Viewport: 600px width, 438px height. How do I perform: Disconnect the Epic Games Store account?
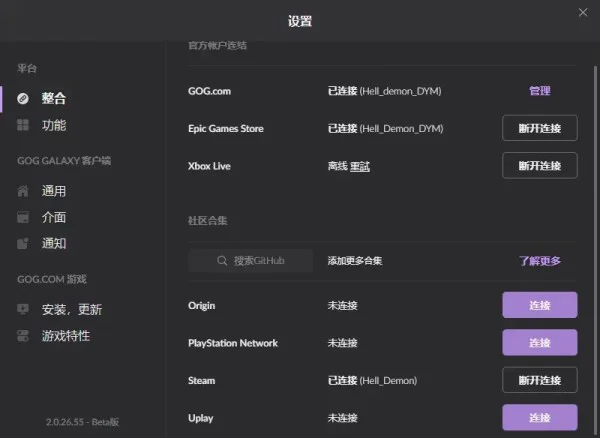tap(540, 128)
